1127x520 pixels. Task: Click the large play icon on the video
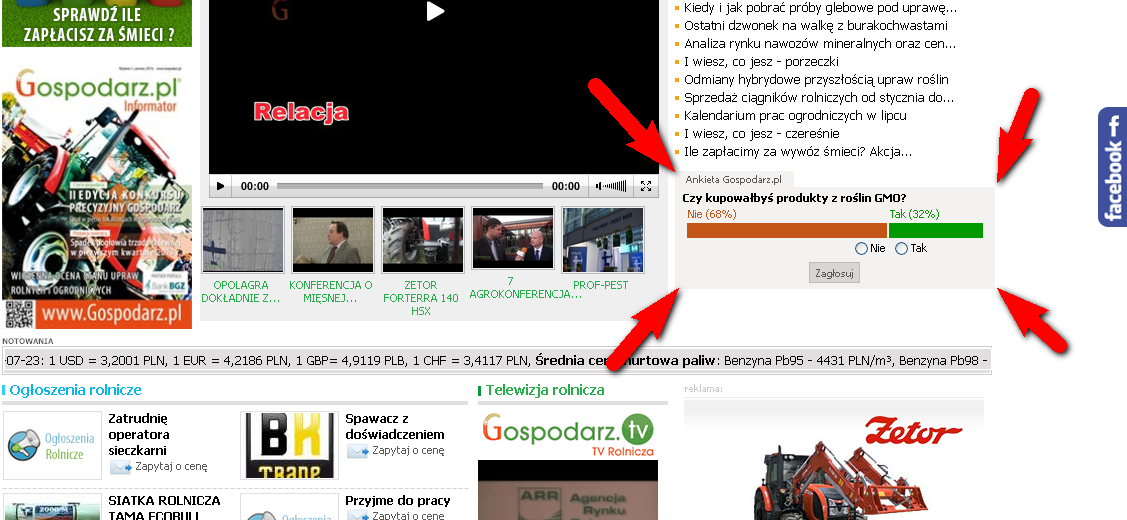pos(434,10)
